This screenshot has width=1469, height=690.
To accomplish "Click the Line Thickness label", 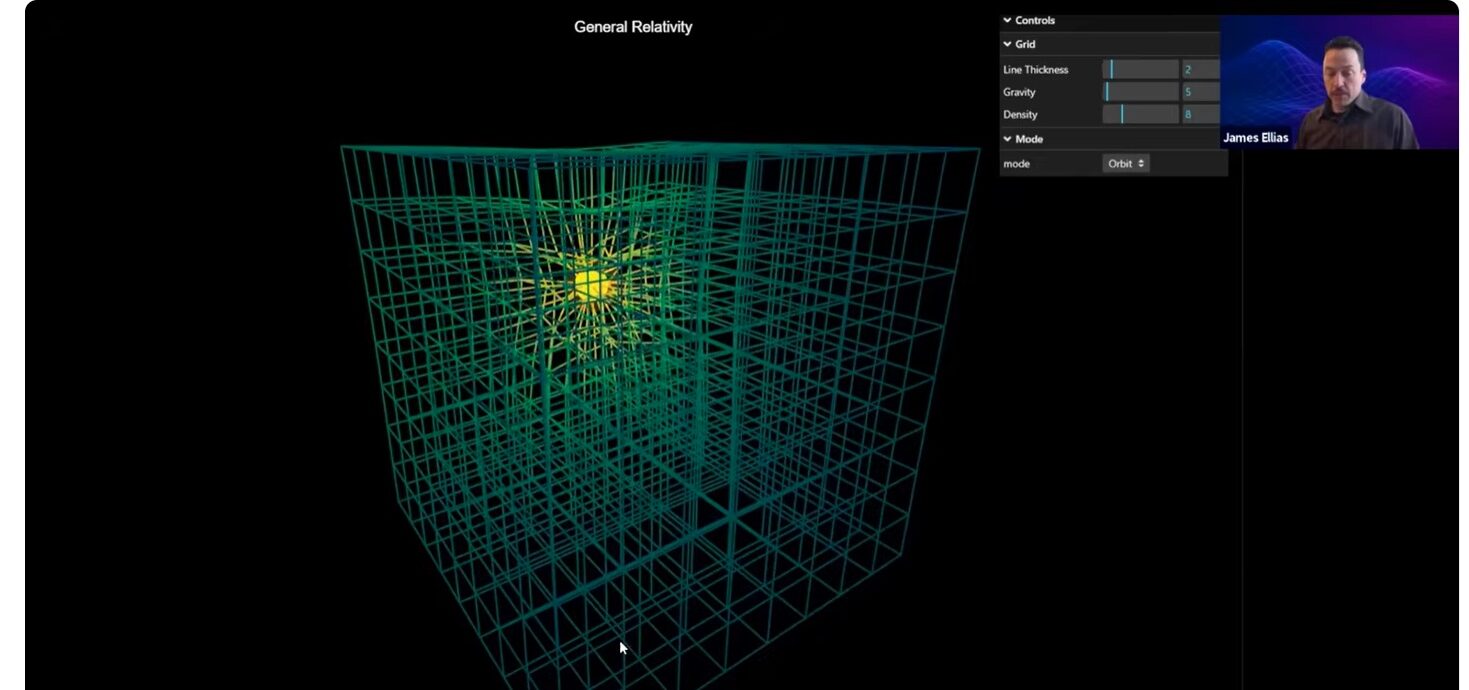I will pyautogui.click(x=1035, y=69).
